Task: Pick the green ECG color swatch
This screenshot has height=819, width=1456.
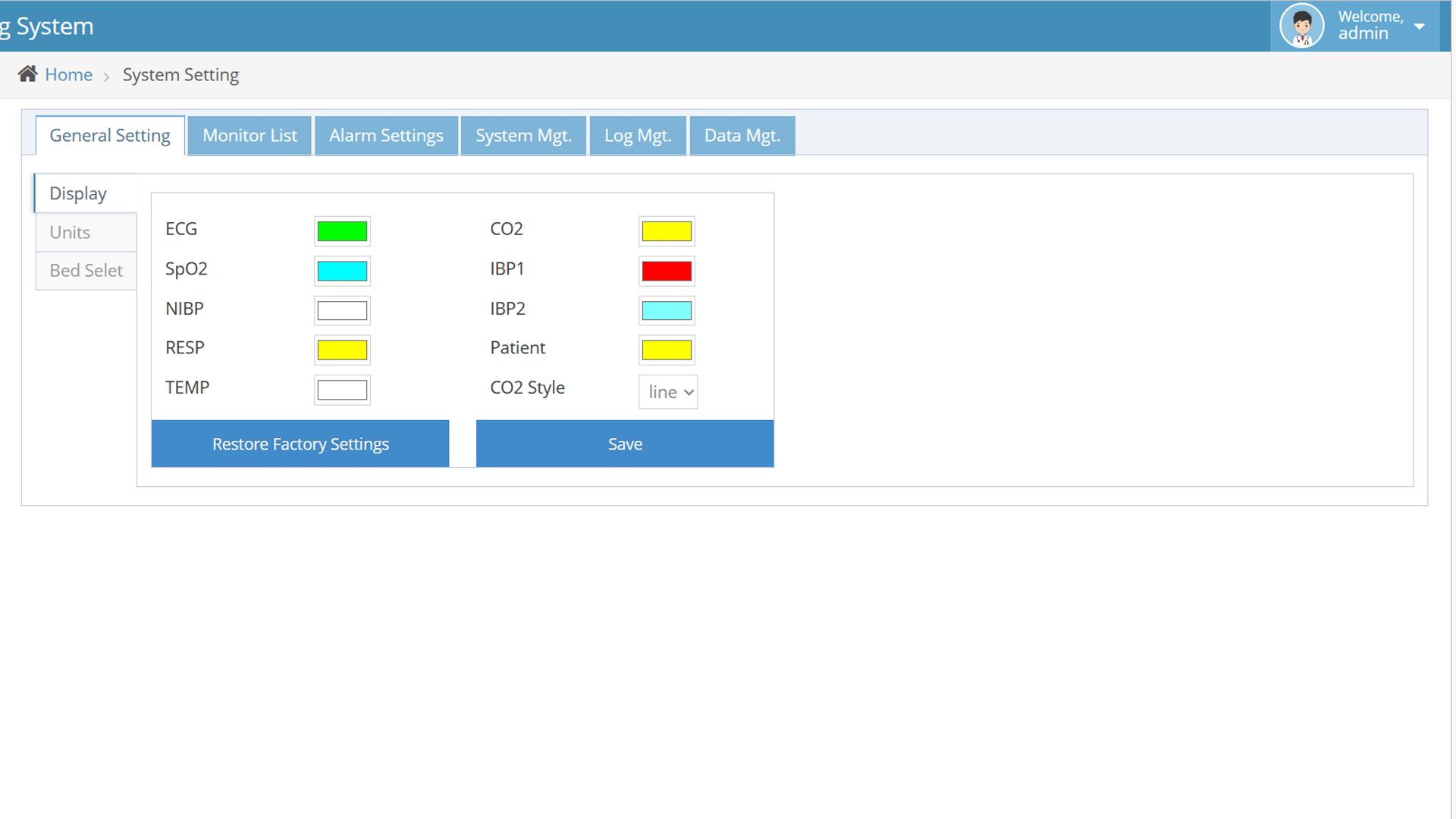Action: click(x=342, y=231)
